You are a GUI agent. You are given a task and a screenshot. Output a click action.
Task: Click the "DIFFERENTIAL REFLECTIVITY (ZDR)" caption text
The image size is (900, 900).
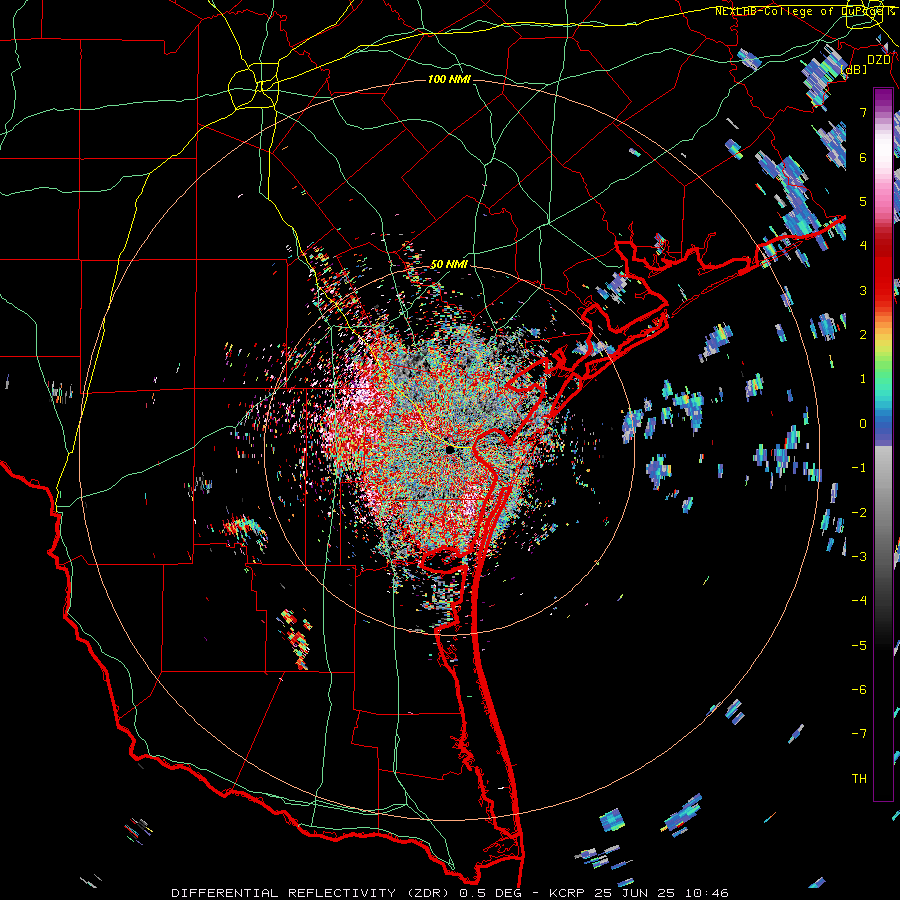click(312, 893)
